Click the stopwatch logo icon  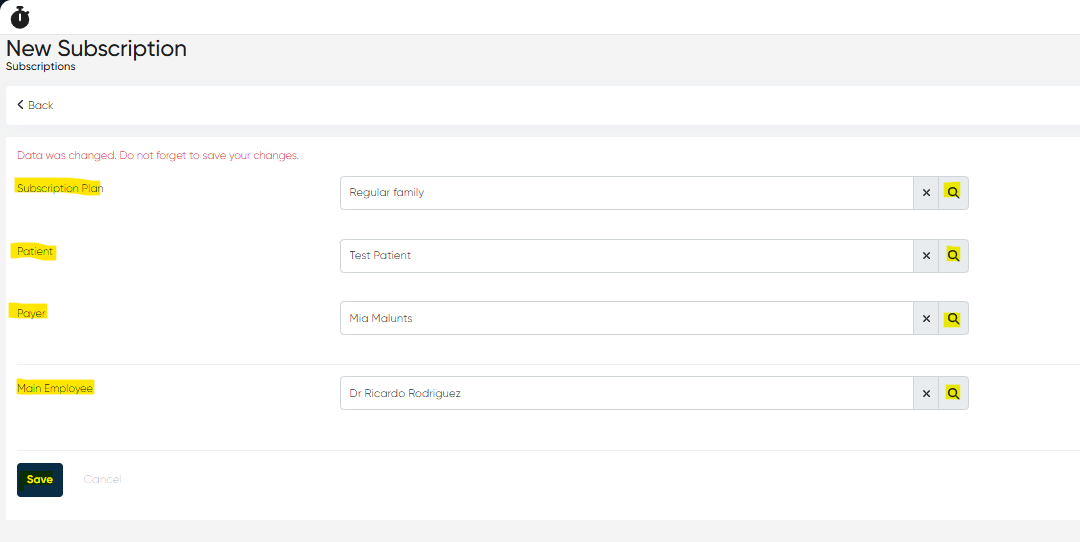click(20, 17)
